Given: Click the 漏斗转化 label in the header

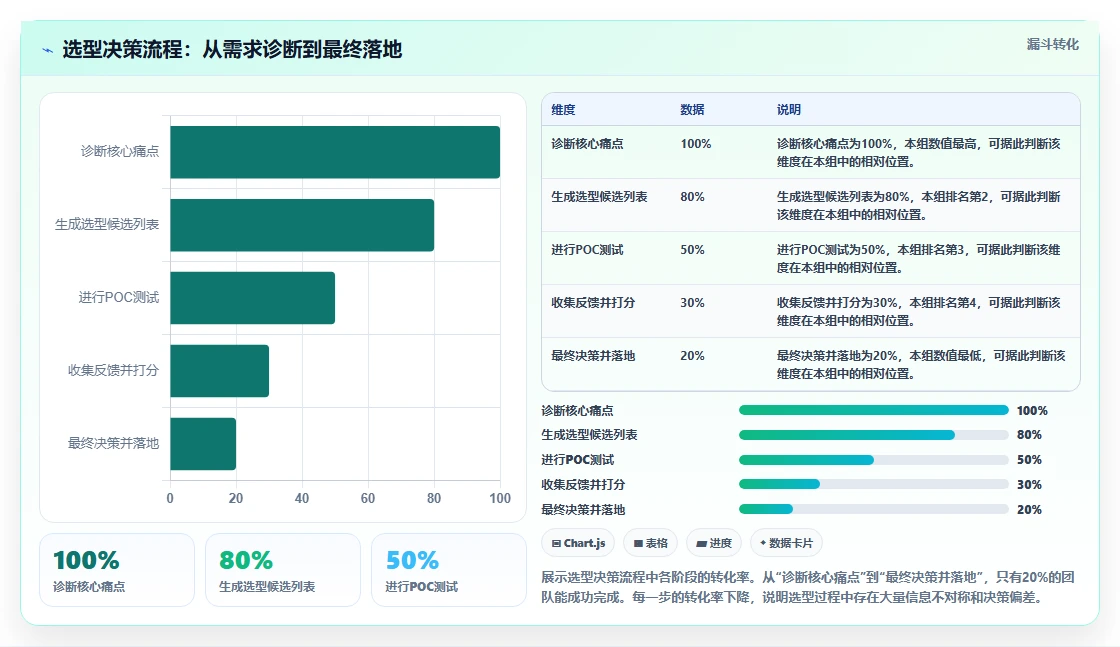Looking at the screenshot, I should [x=1052, y=44].
